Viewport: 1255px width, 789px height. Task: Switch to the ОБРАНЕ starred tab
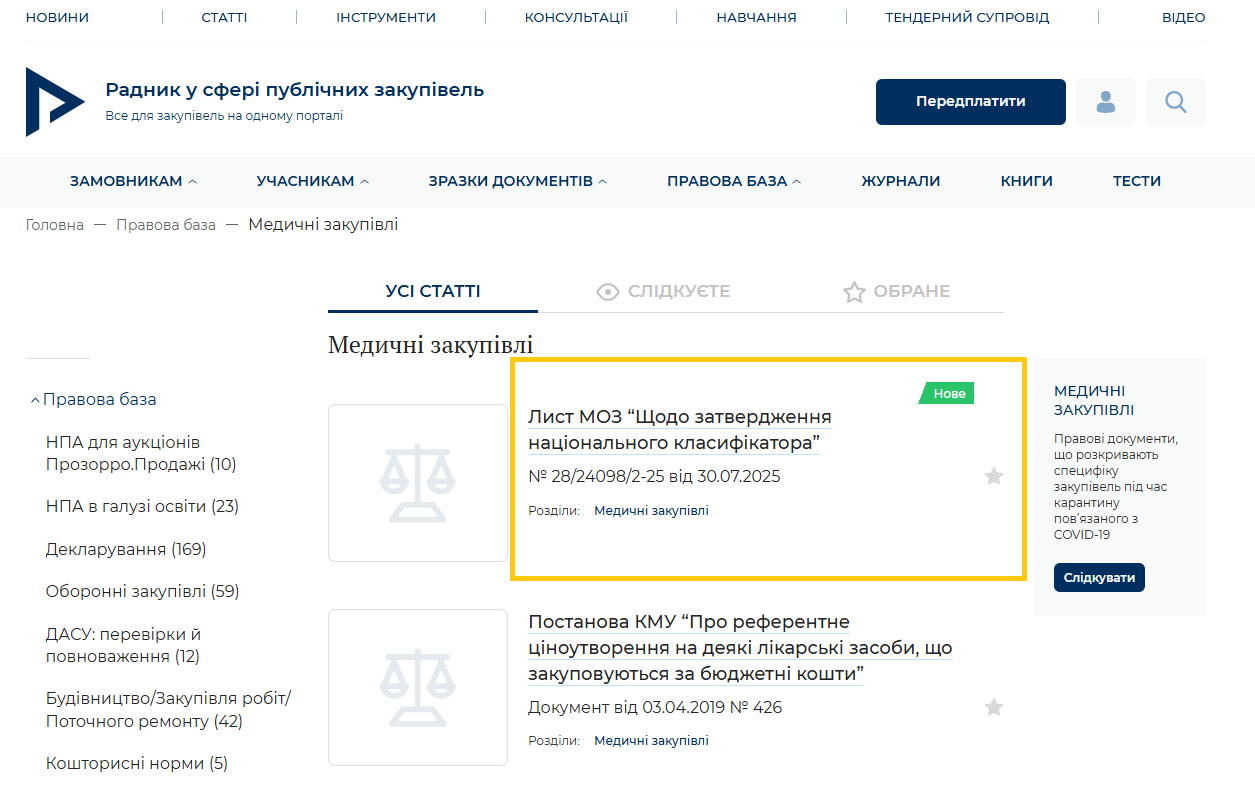pyautogui.click(x=896, y=292)
